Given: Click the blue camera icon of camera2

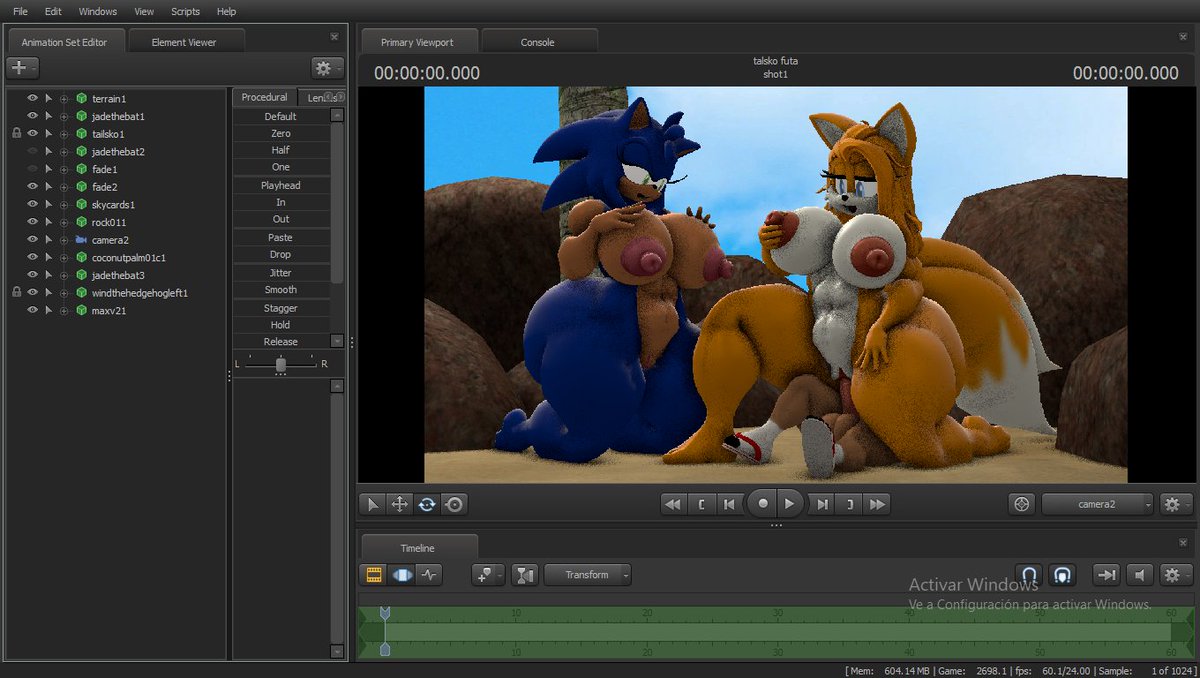Looking at the screenshot, I should (x=81, y=240).
